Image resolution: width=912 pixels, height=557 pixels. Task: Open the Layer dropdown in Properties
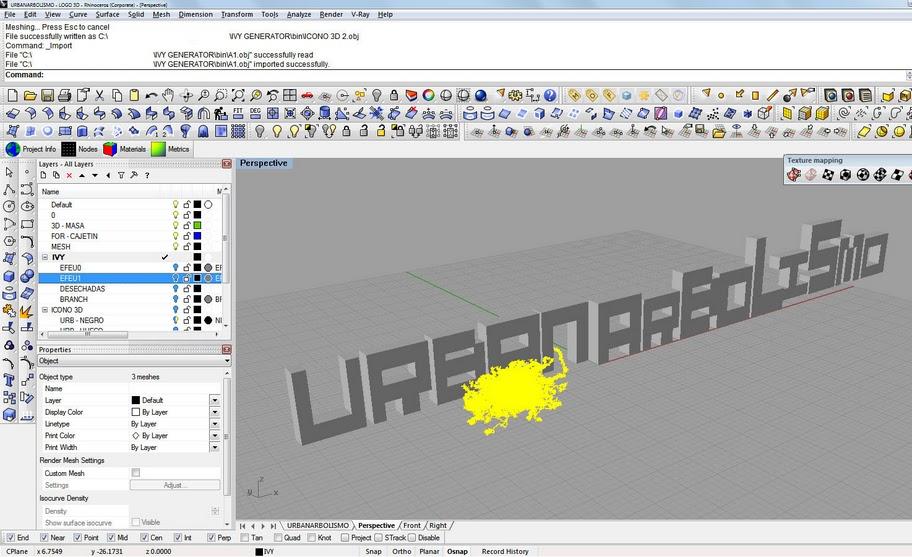coord(215,400)
